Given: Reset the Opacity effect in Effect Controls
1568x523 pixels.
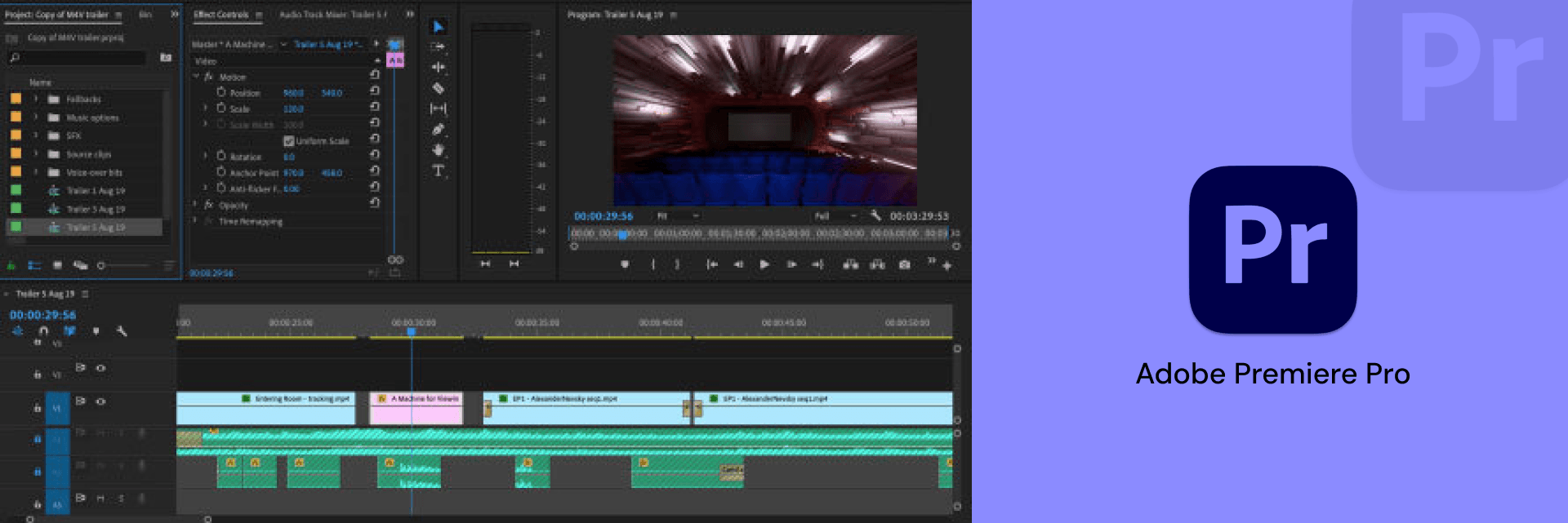Looking at the screenshot, I should click(375, 203).
